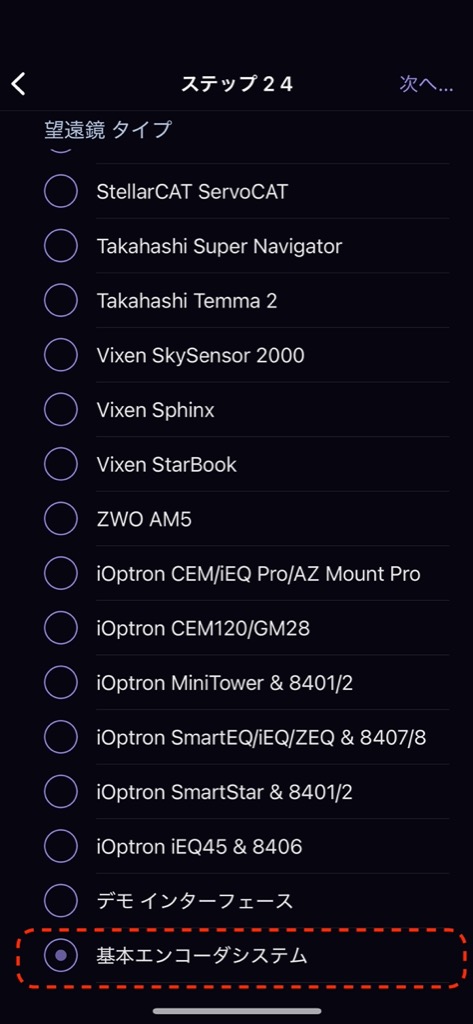Image resolution: width=473 pixels, height=1024 pixels.
Task: Select iOptron iEQ45 & 8406 option
Action: [x=61, y=847]
